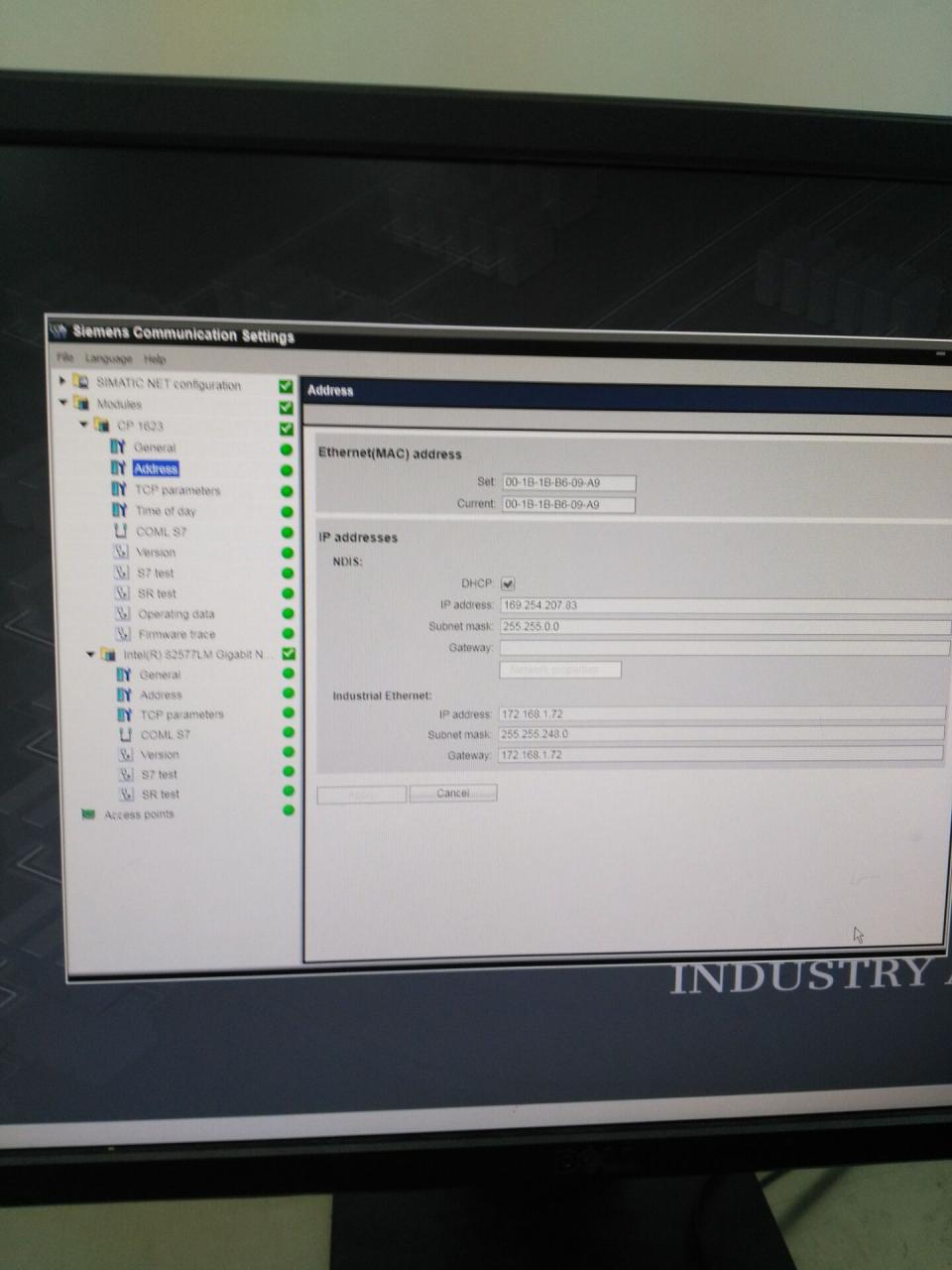The width and height of the screenshot is (952, 1270).
Task: Collapse the CP 1623 module node
Action: tap(83, 425)
